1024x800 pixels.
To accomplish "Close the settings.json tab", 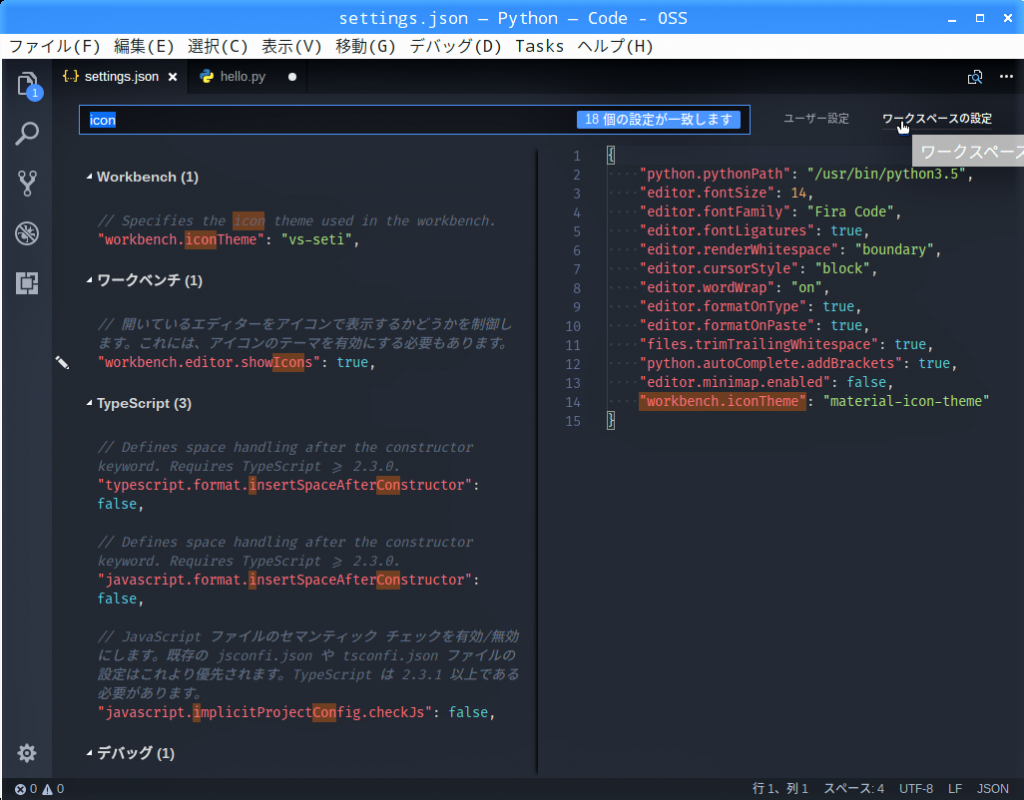I will tap(172, 77).
